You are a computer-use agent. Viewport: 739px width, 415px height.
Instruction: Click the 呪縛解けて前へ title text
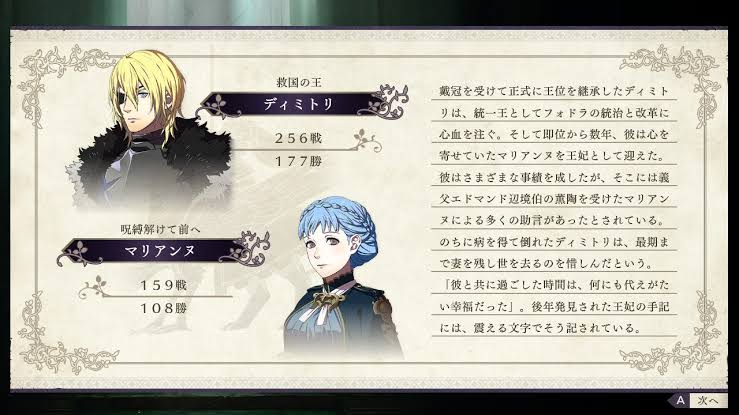click(160, 229)
